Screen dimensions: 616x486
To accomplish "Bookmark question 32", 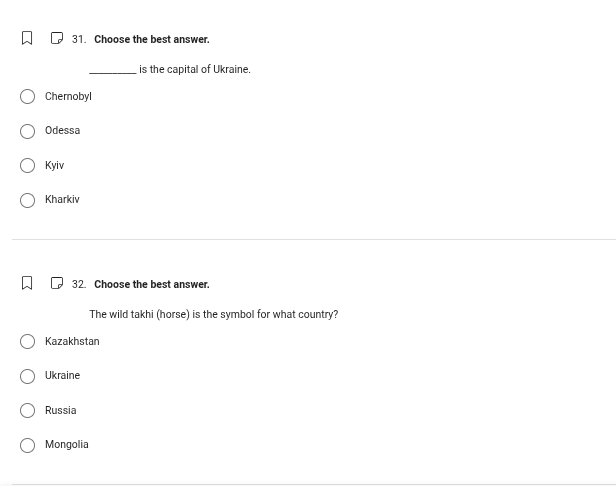I will (x=27, y=284).
